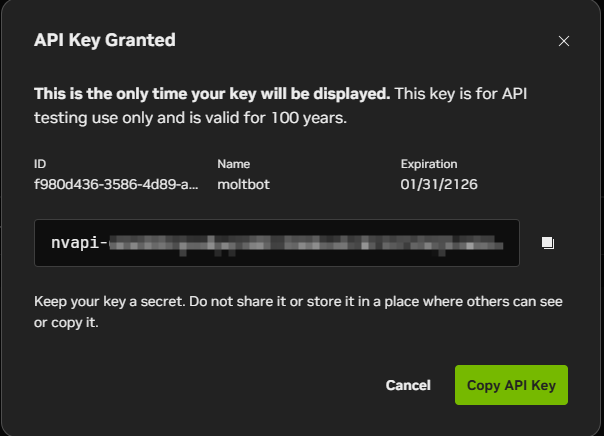This screenshot has height=436, width=604.
Task: Click the copy icon beside the key field
Action: click(547, 243)
